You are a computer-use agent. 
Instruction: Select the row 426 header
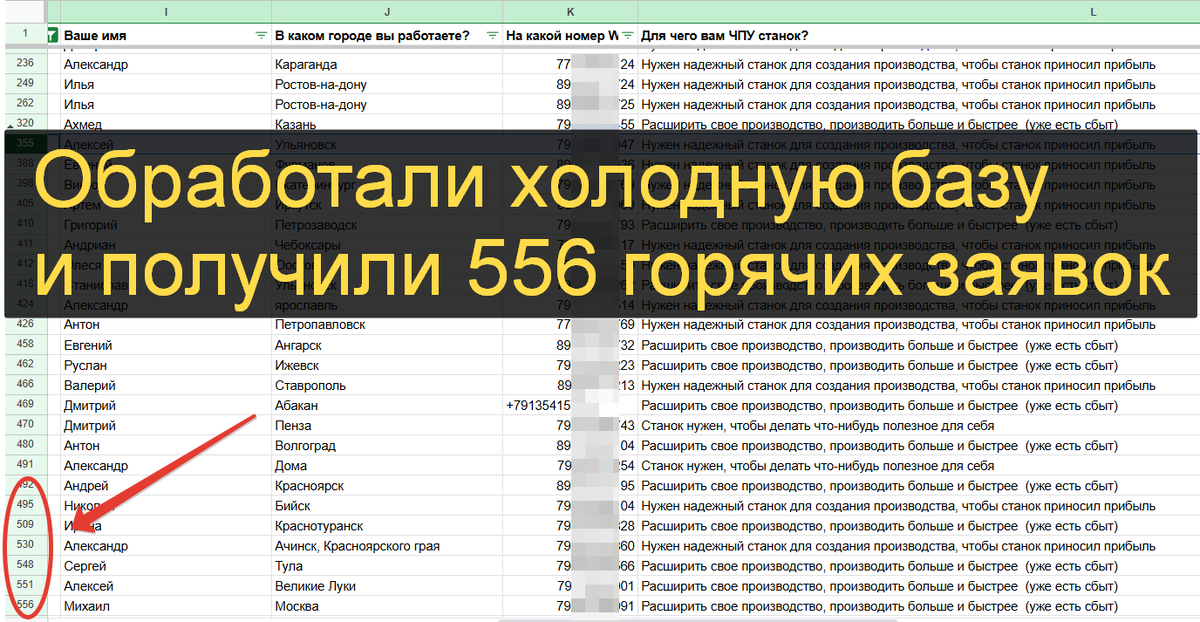(x=25, y=324)
